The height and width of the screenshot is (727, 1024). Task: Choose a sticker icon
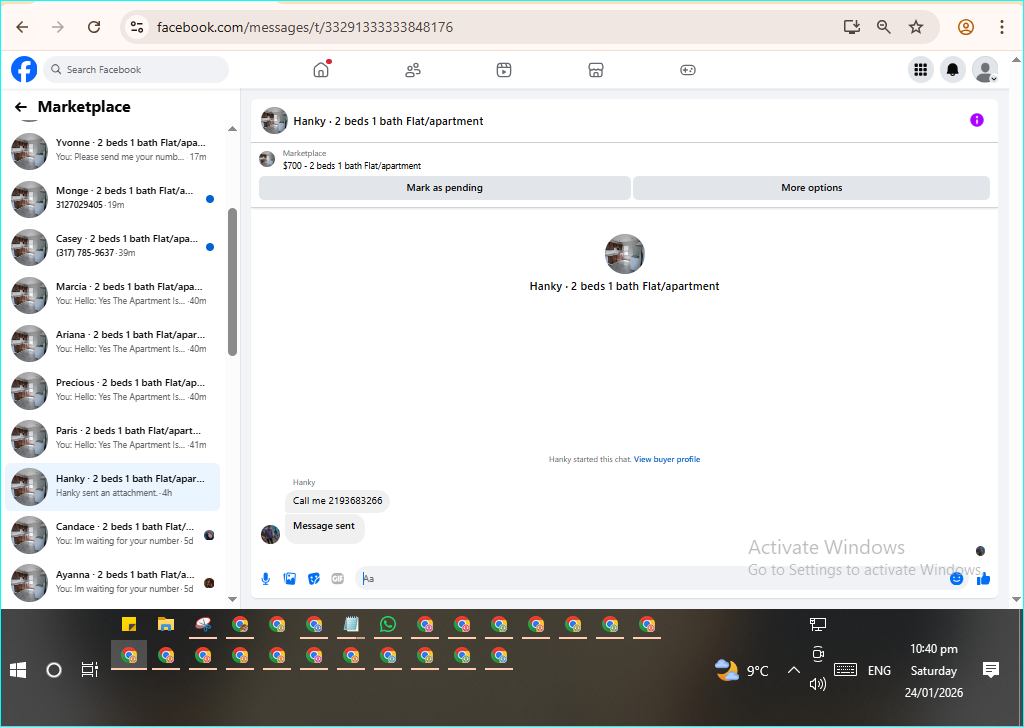click(314, 579)
